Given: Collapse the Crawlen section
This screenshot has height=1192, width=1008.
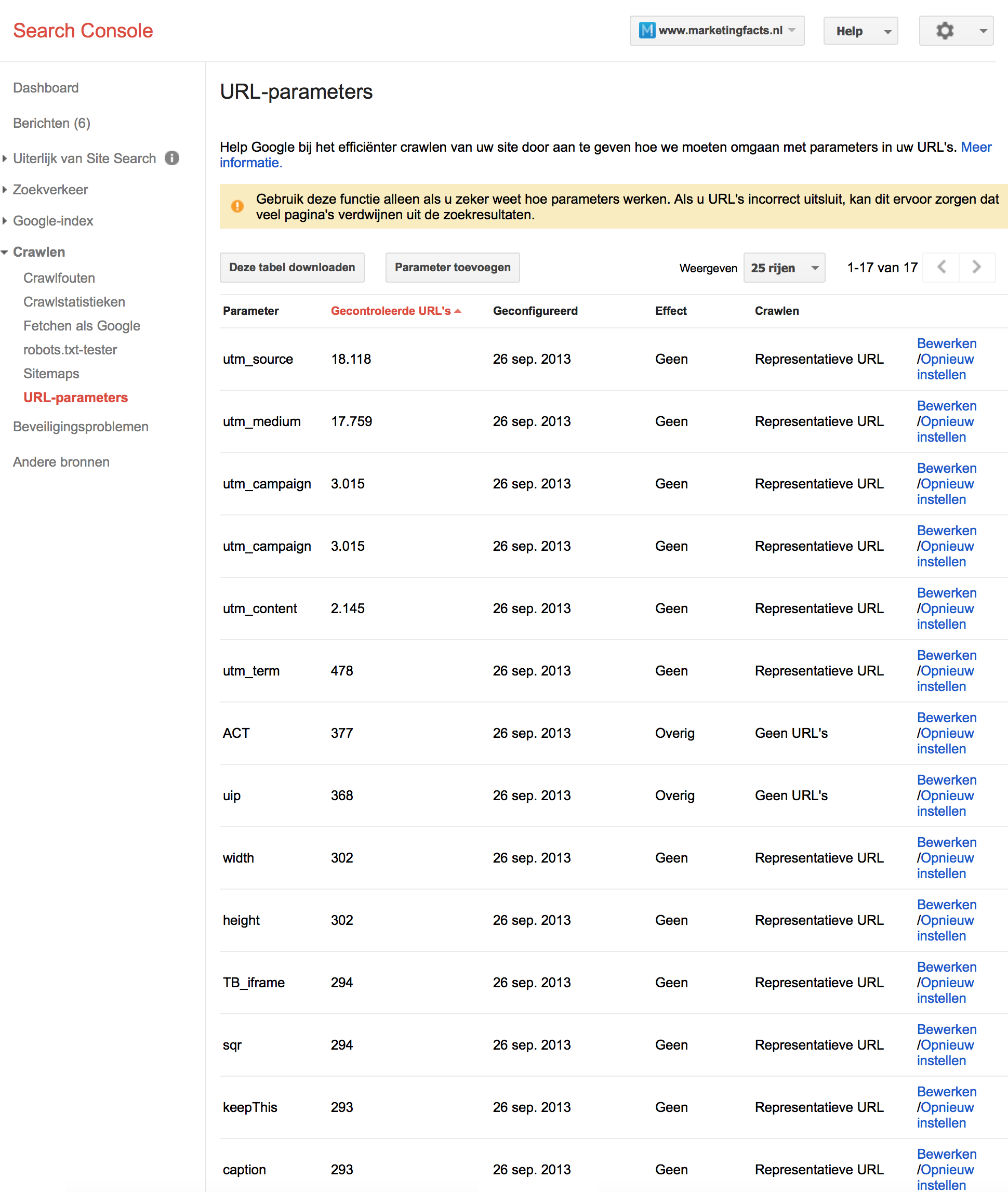Looking at the screenshot, I should coord(39,252).
